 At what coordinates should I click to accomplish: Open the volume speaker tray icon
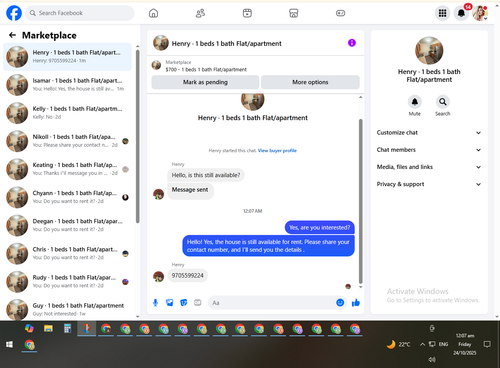(432, 359)
